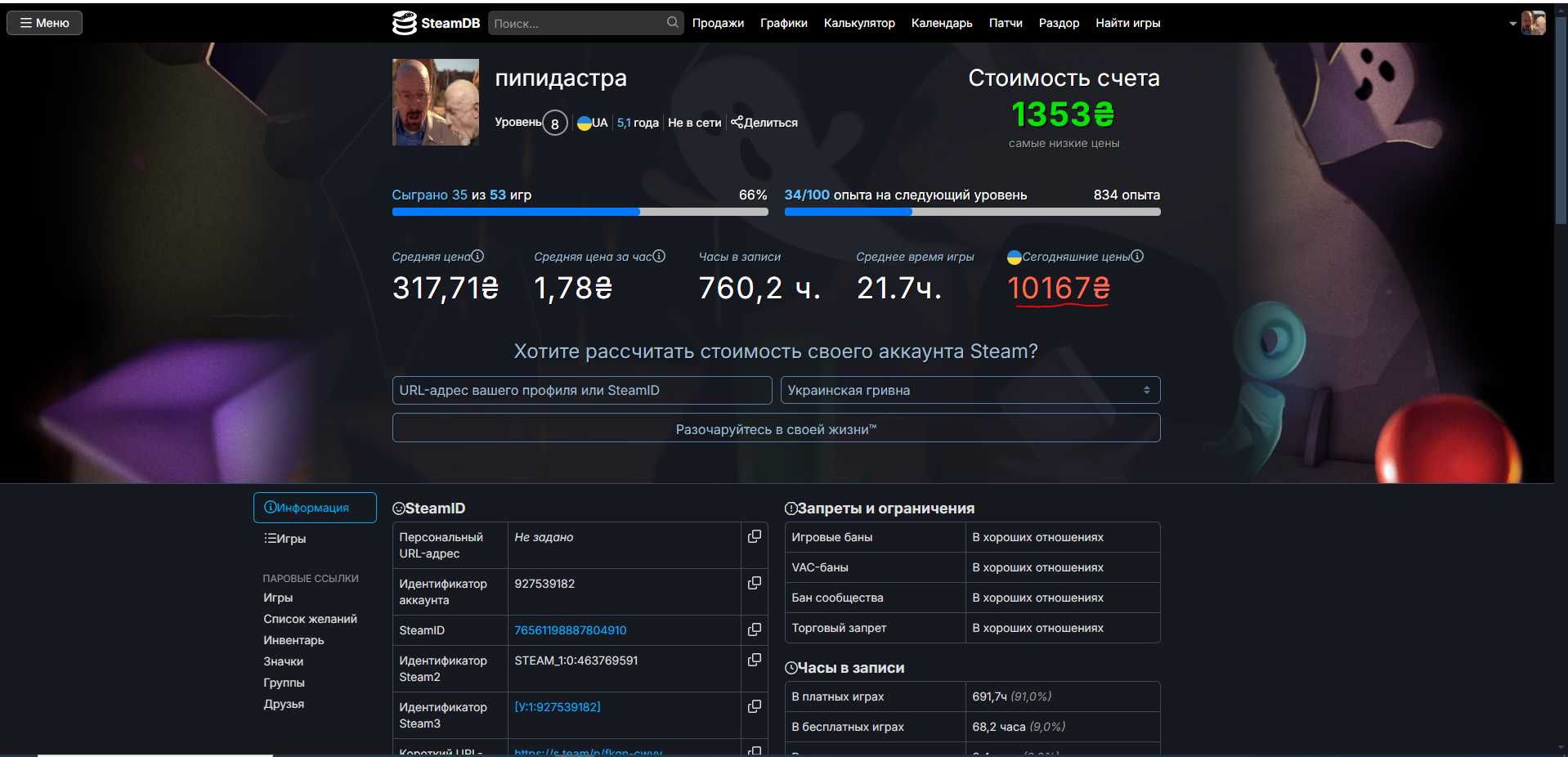Open the Продажи menu item
Screen dimensions: 1568x757
click(x=718, y=23)
